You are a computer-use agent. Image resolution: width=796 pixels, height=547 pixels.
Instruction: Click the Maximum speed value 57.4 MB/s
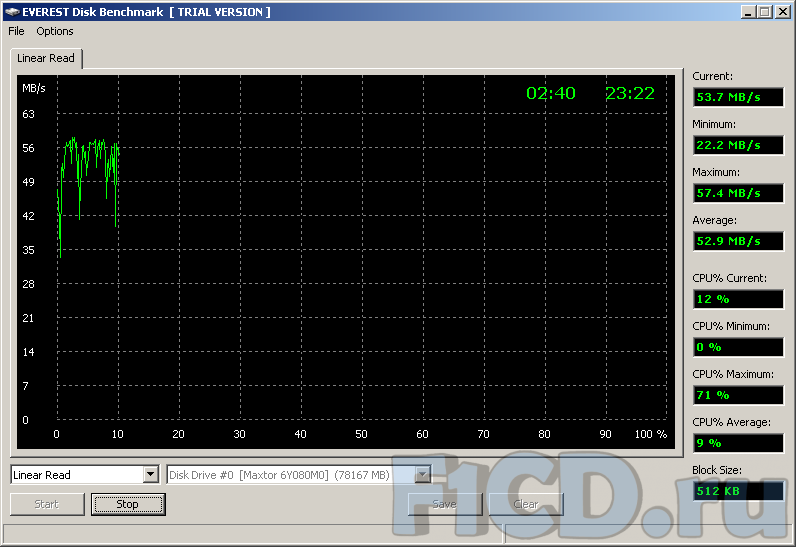(x=738, y=193)
